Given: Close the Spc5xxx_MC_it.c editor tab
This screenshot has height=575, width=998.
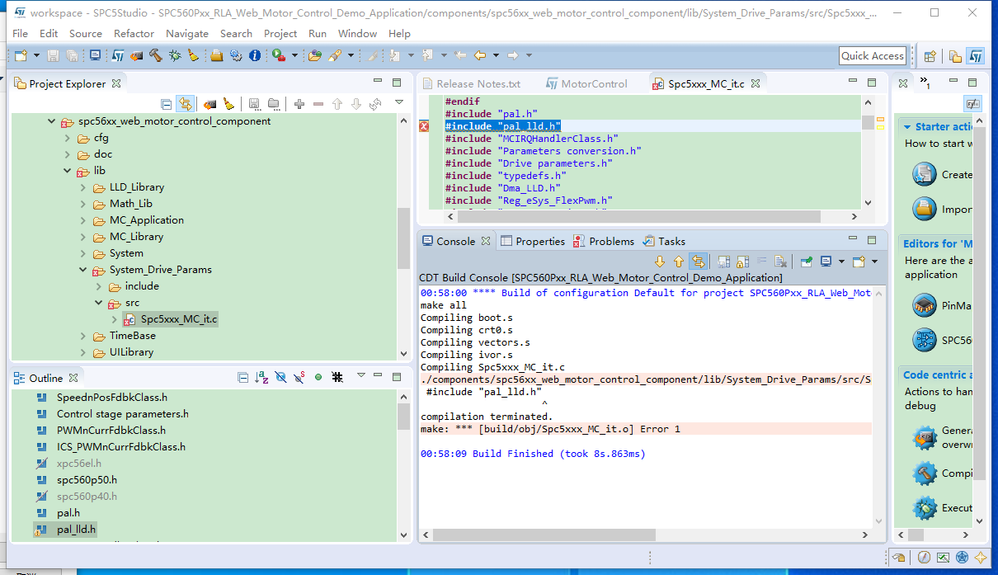Looking at the screenshot, I should [x=756, y=83].
